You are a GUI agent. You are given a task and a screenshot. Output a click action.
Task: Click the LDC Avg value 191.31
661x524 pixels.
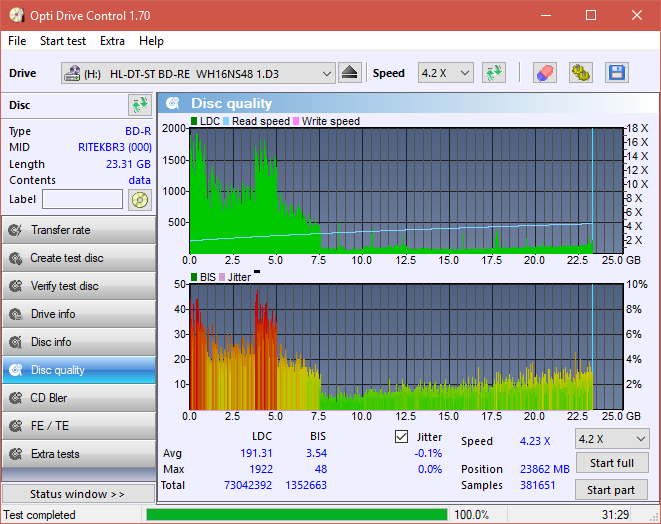pos(256,453)
